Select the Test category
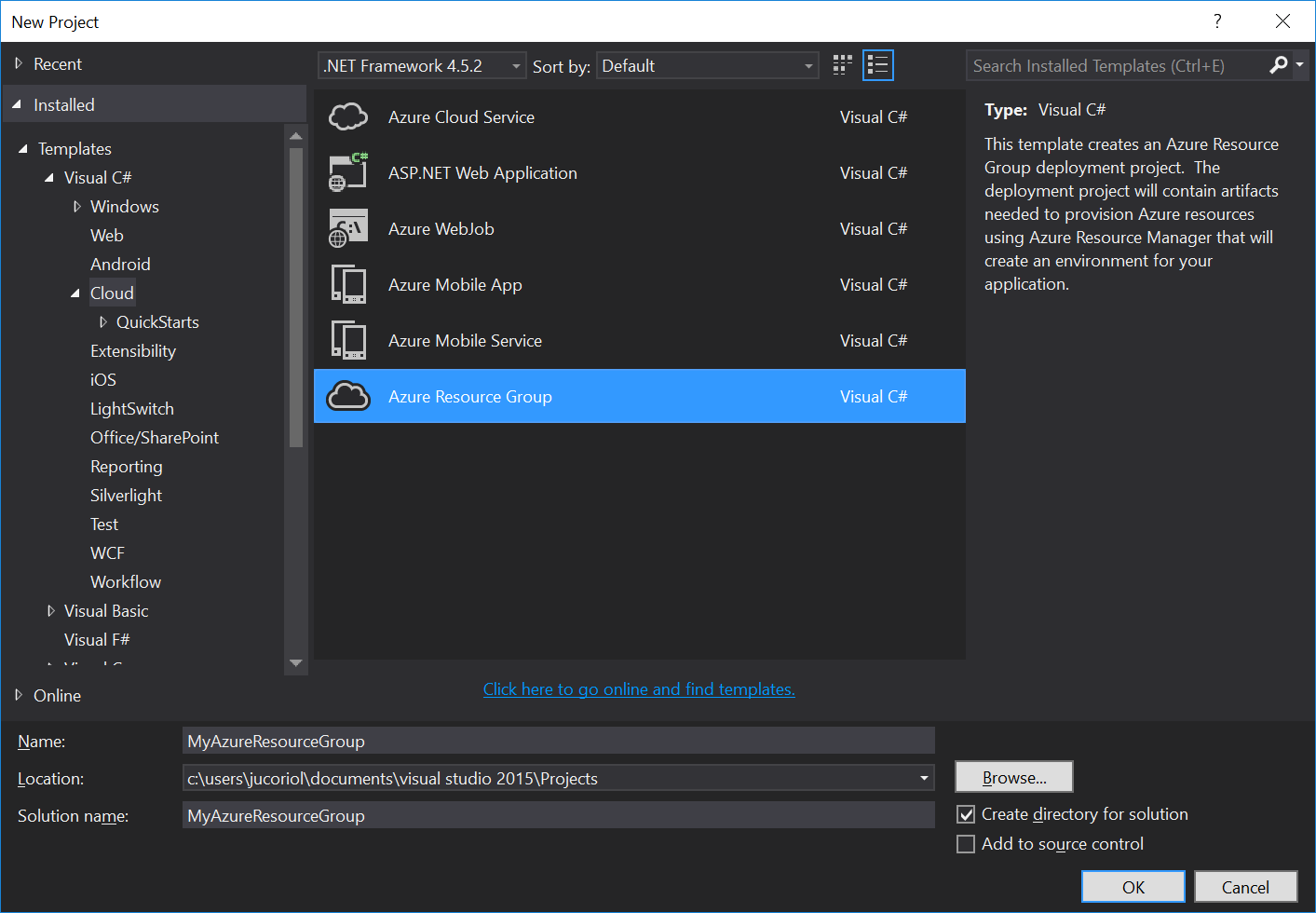 point(104,524)
